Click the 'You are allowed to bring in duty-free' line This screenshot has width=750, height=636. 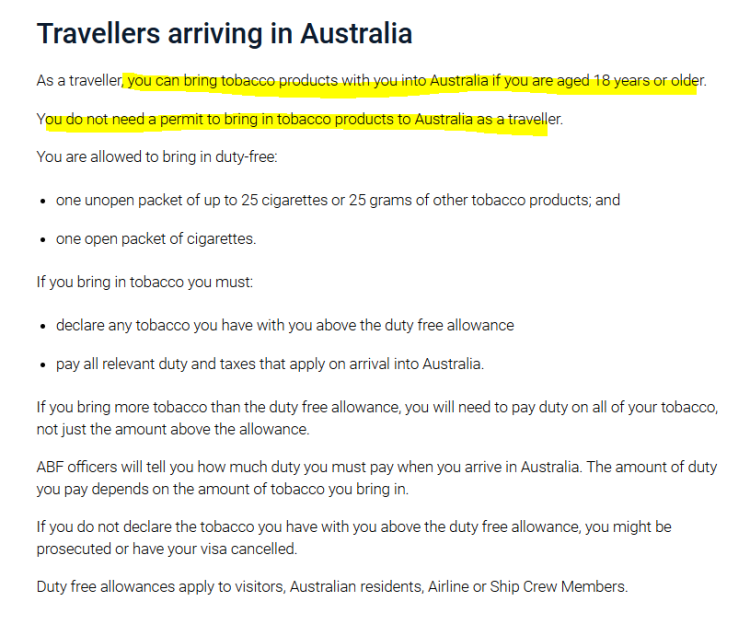pyautogui.click(x=157, y=157)
